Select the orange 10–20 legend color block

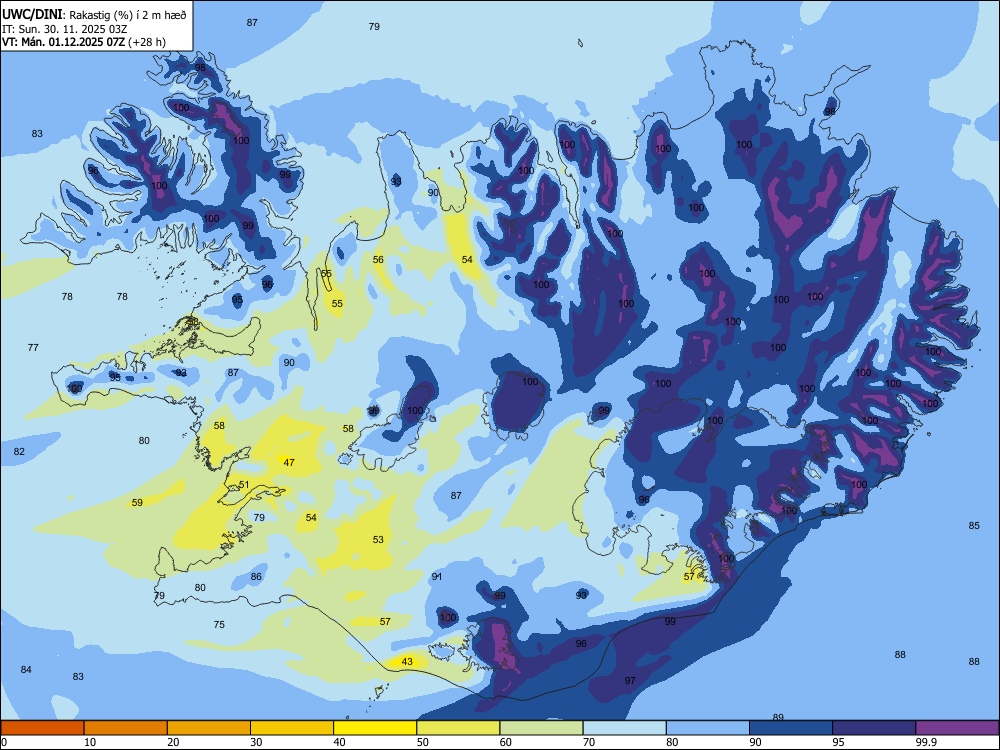pyautogui.click(x=126, y=728)
